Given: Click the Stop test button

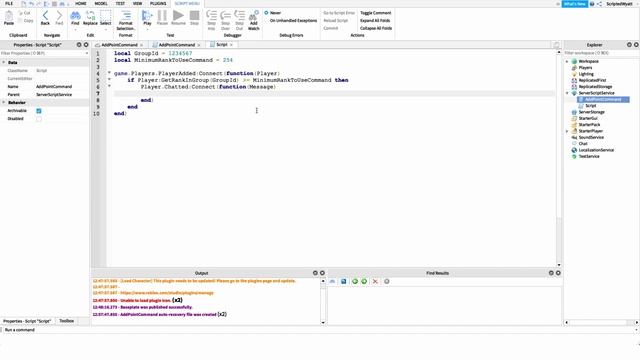Looking at the screenshot, I should [x=194, y=18].
